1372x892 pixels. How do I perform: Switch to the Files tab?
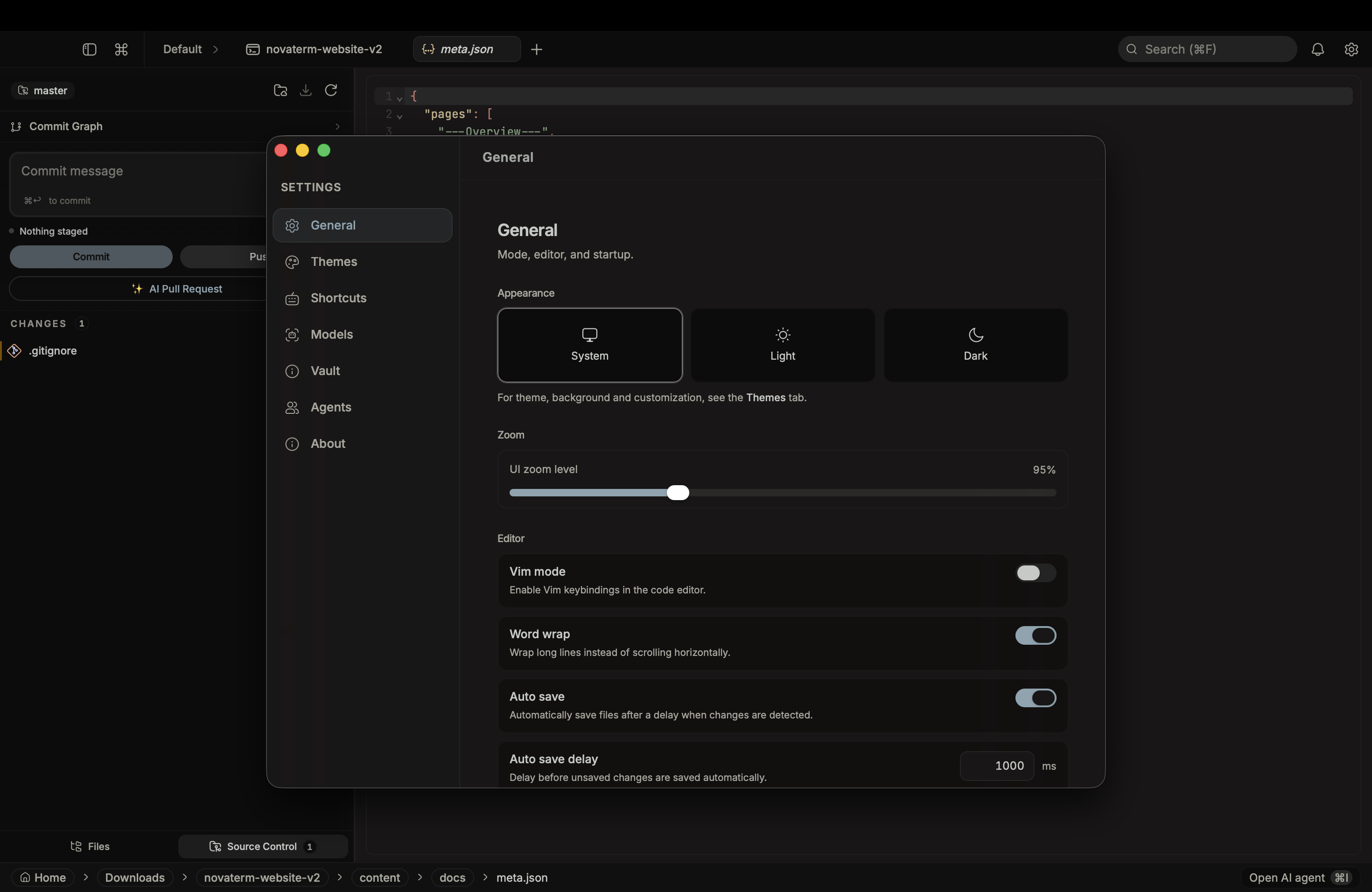[x=89, y=846]
